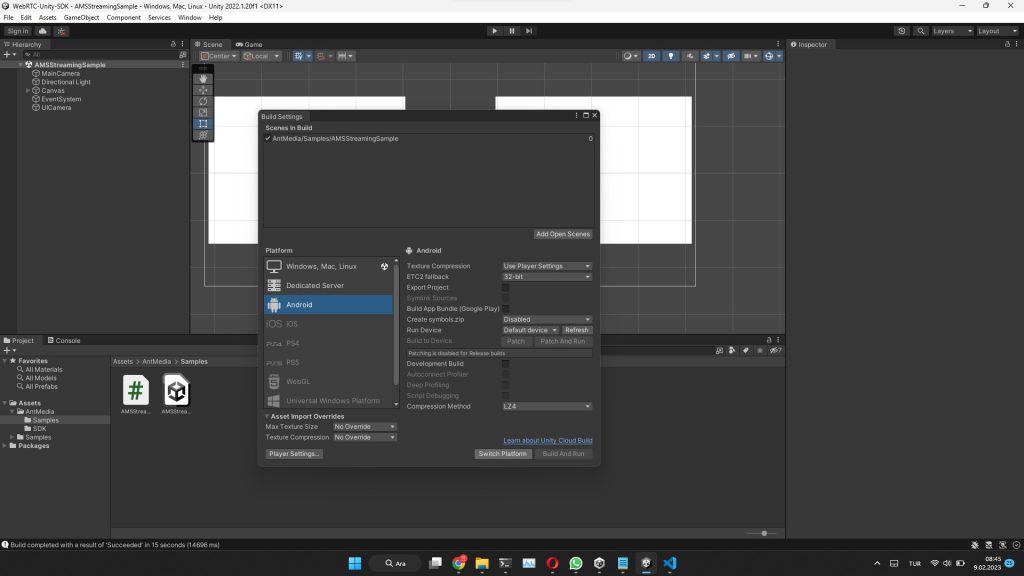Click Refresh button for Run Device

pos(577,330)
